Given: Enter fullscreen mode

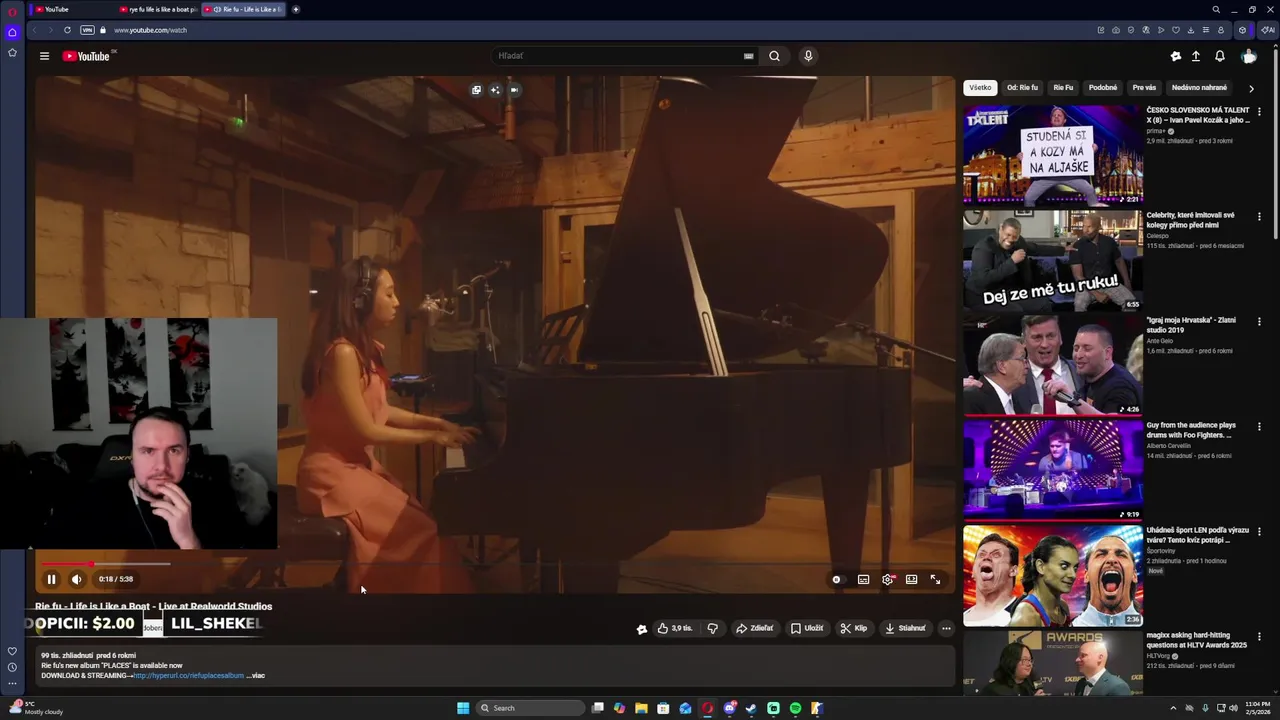Looking at the screenshot, I should (x=935, y=579).
